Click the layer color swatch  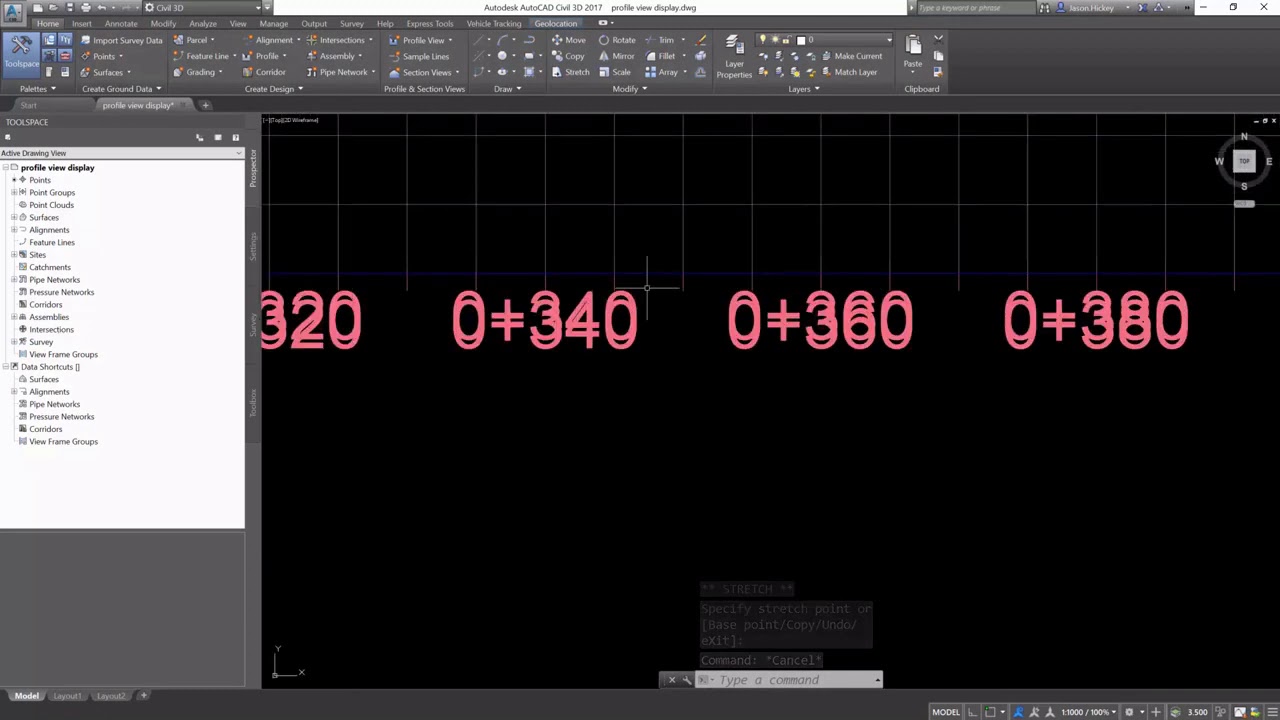tap(801, 40)
